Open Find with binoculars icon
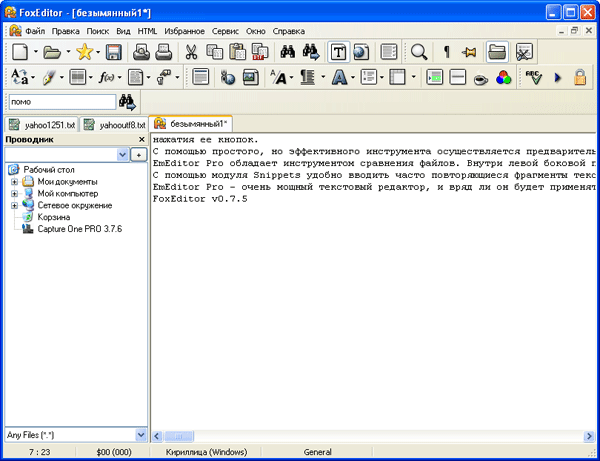 [287, 52]
